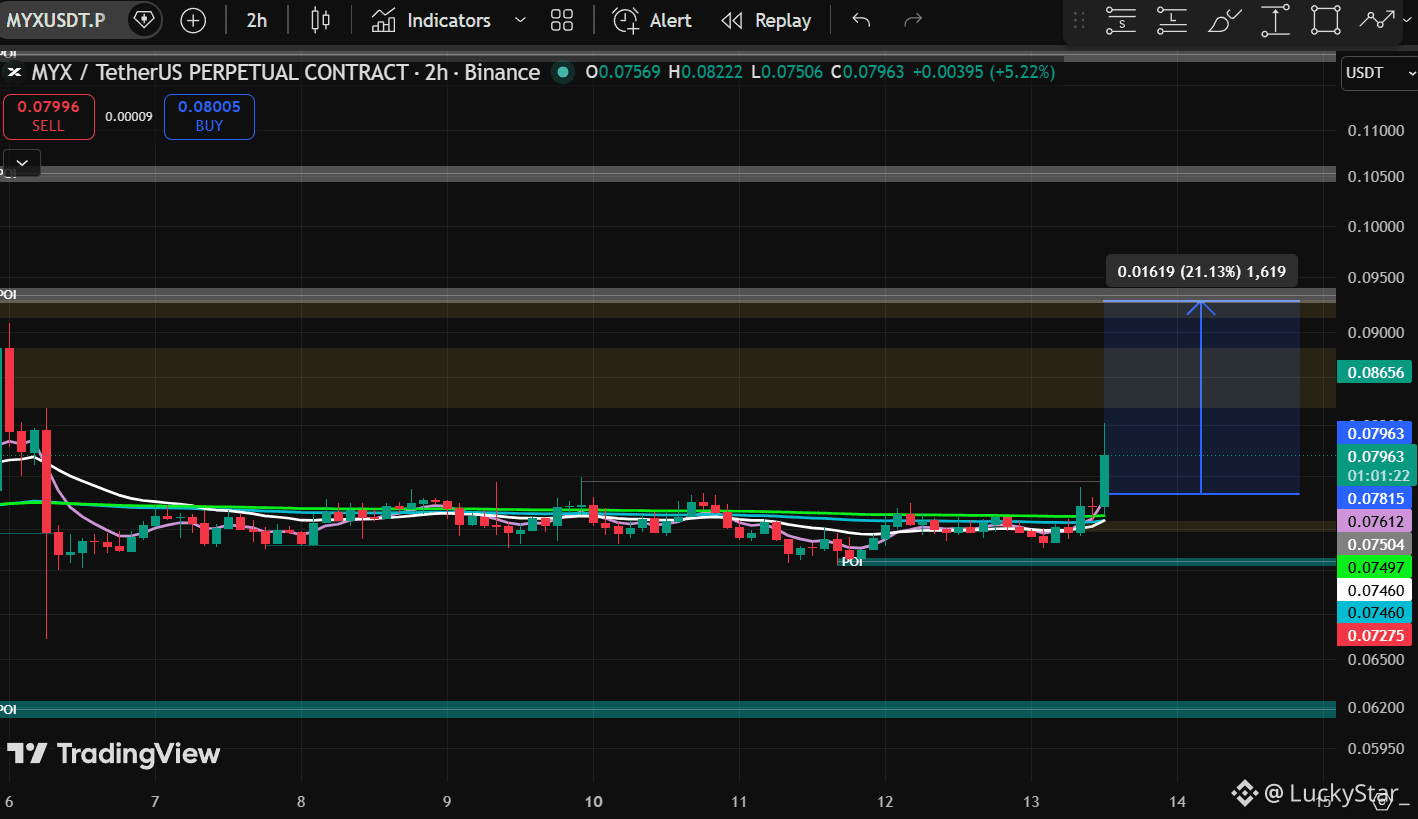Click date 7 on the time axis
This screenshot has height=819, width=1418.
[x=155, y=801]
